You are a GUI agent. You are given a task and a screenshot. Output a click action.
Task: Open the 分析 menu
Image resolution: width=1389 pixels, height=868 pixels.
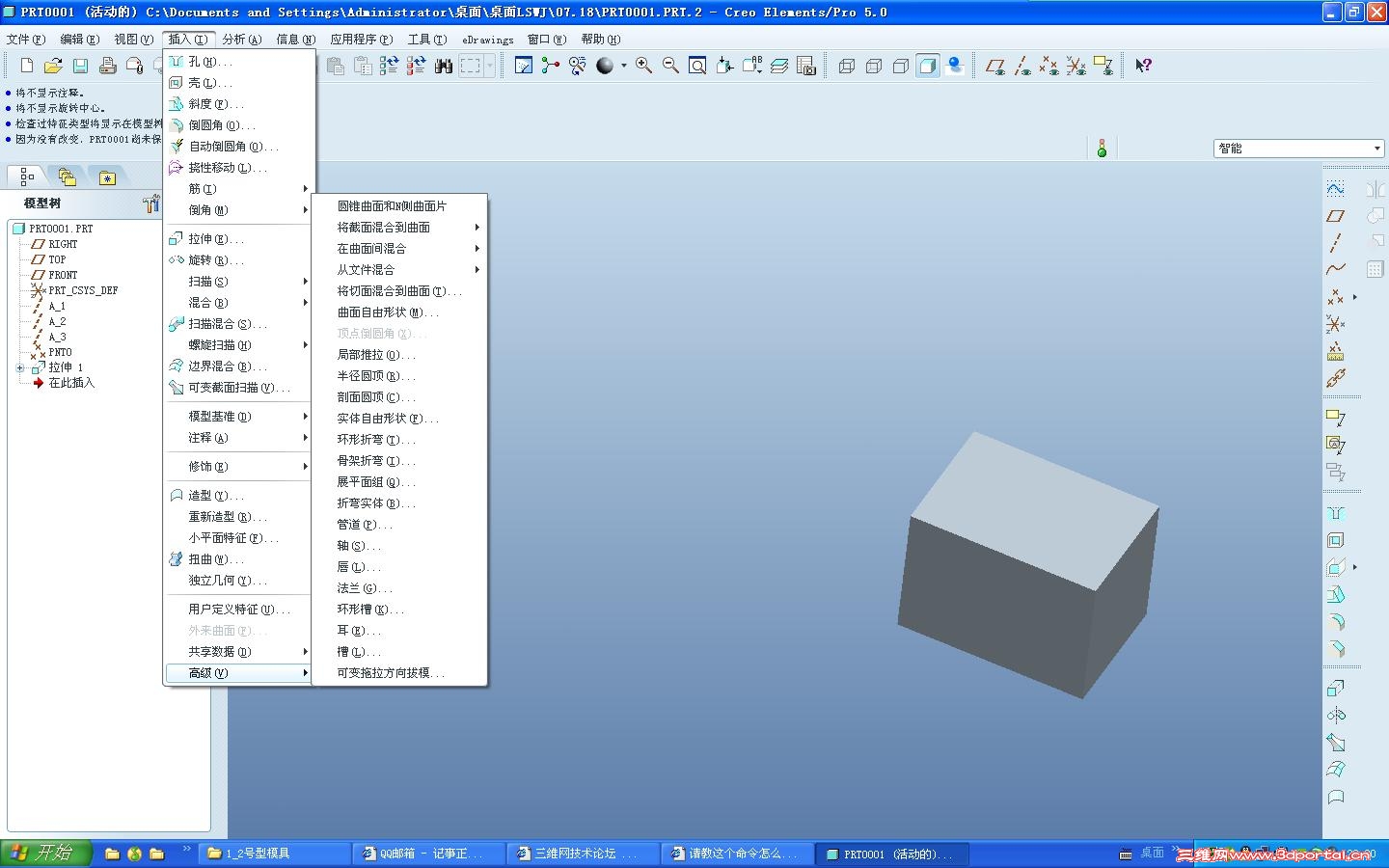tap(242, 40)
